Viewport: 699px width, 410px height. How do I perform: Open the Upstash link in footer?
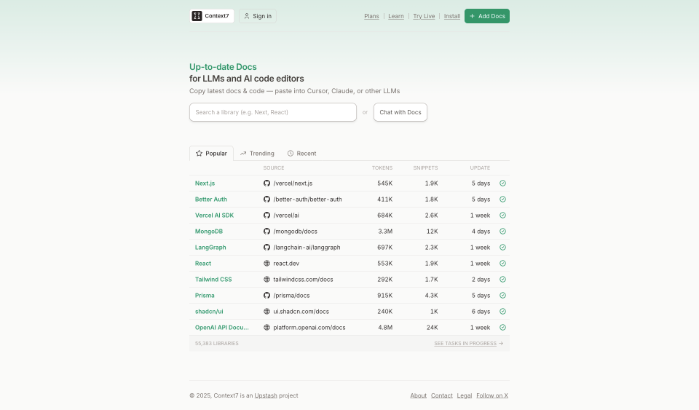point(265,395)
